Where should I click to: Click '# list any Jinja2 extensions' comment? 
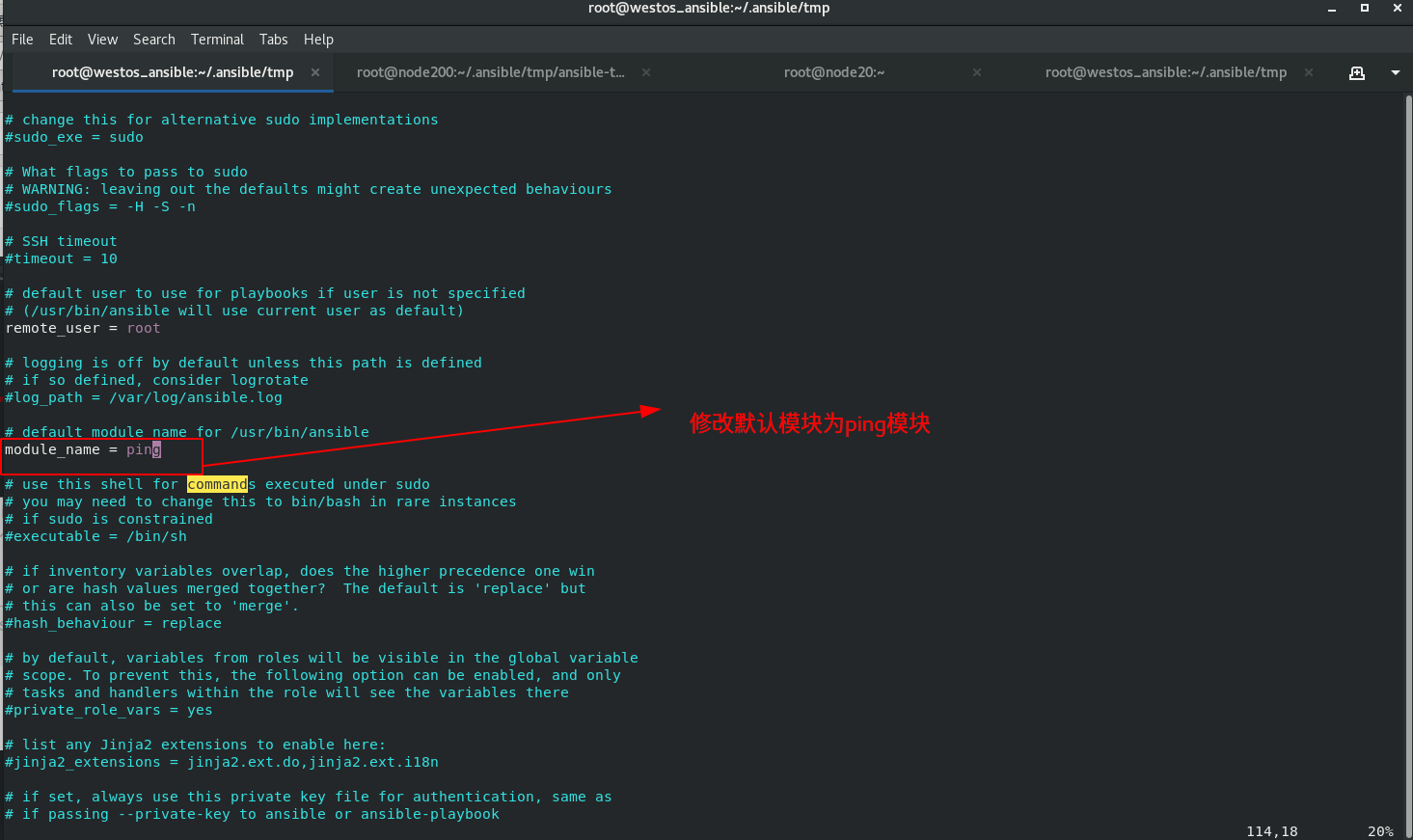pyautogui.click(x=195, y=745)
